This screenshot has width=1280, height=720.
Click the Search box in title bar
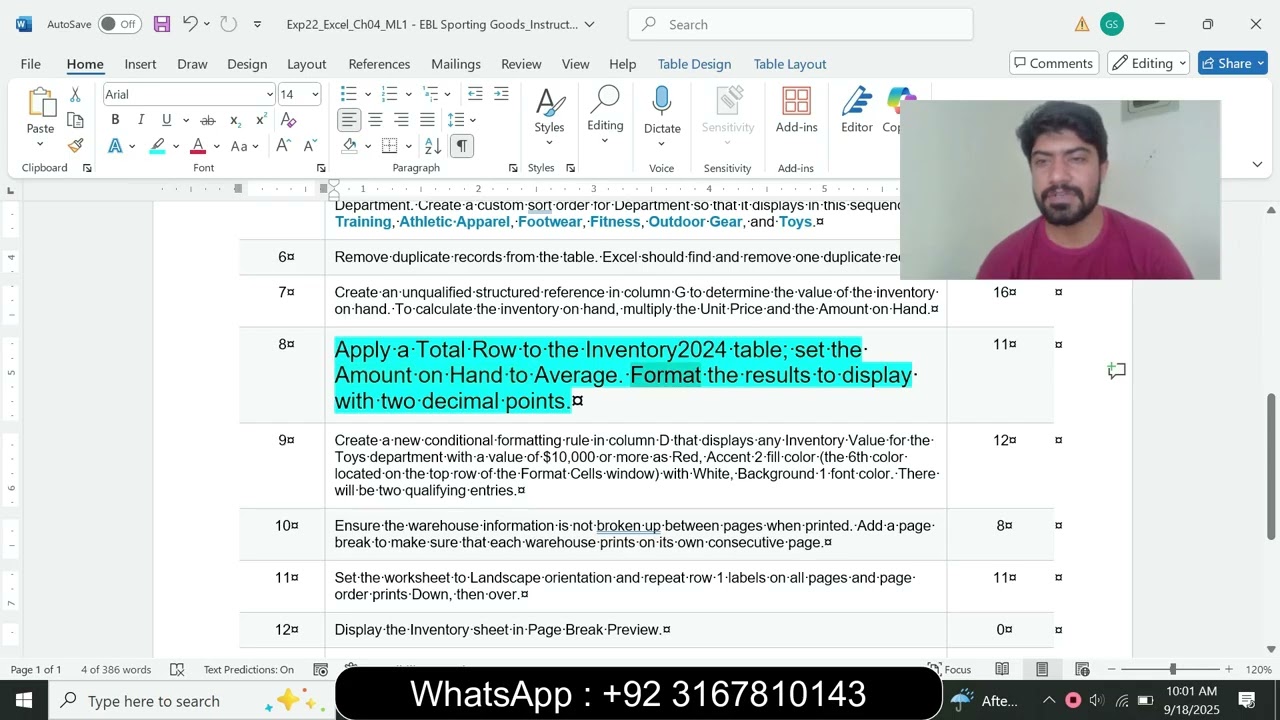[x=800, y=24]
